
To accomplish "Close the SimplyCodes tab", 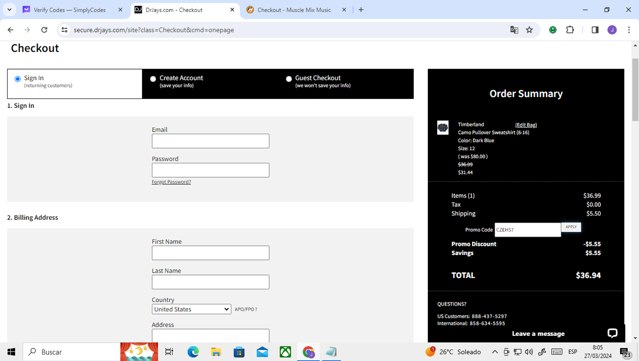I will point(120,10).
